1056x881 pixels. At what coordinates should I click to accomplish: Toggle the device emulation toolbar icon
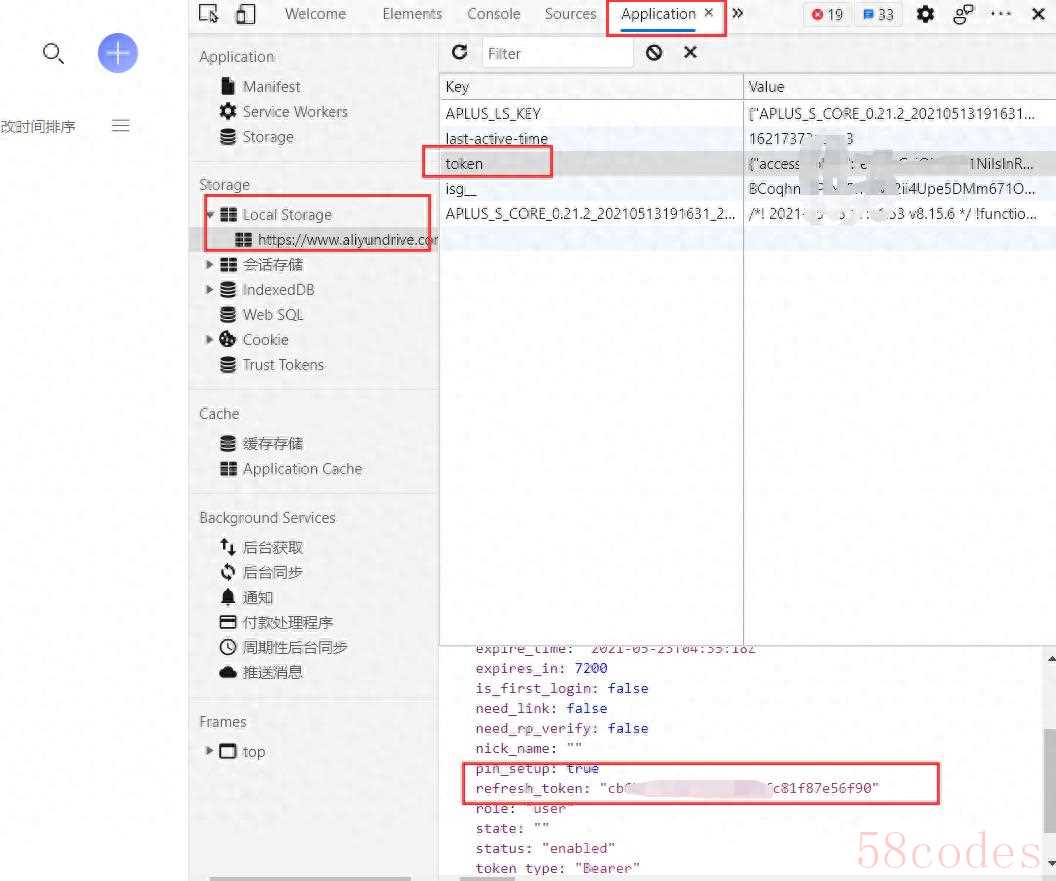click(x=245, y=14)
